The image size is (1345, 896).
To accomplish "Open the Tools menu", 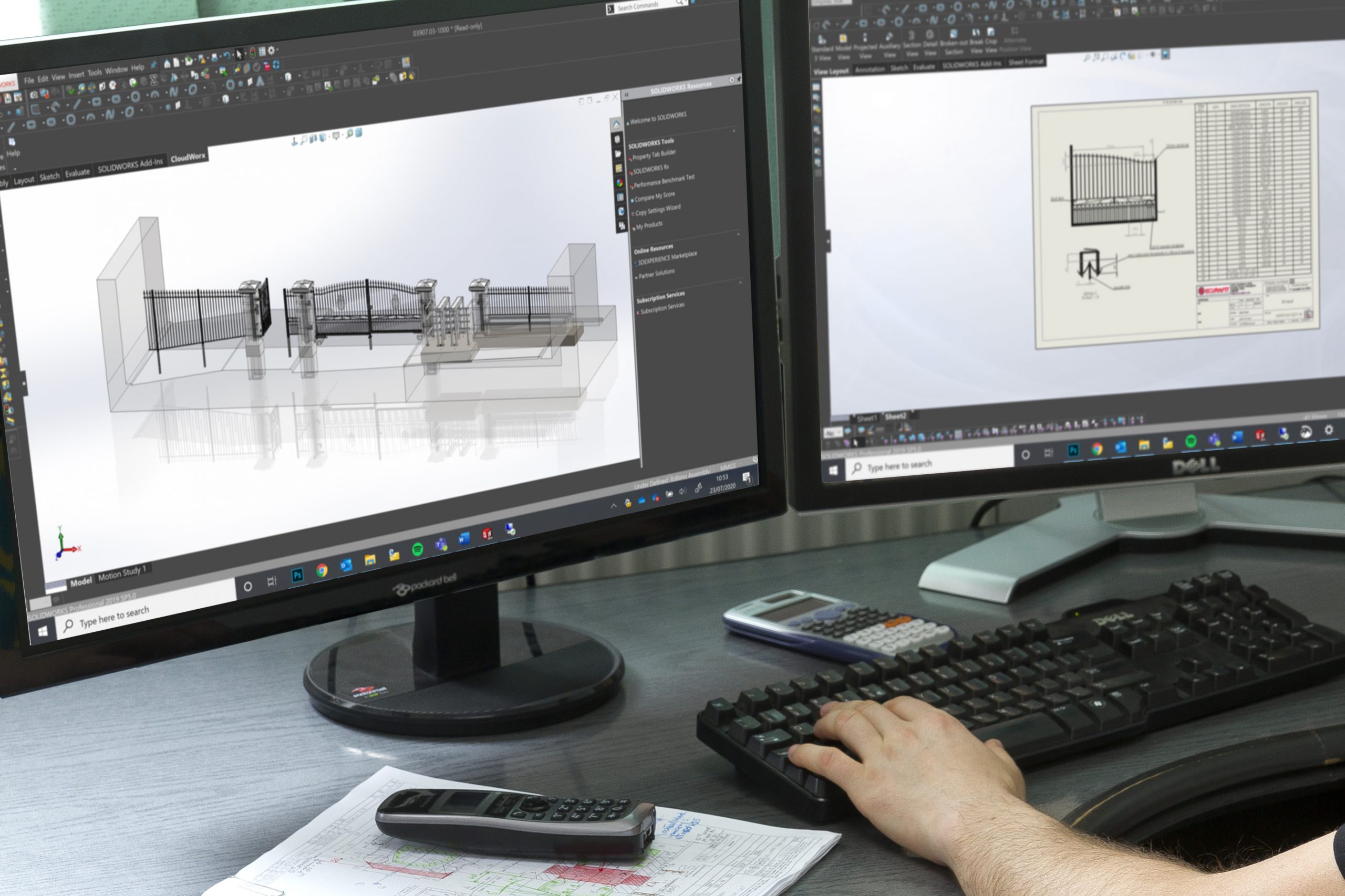I will pos(95,72).
